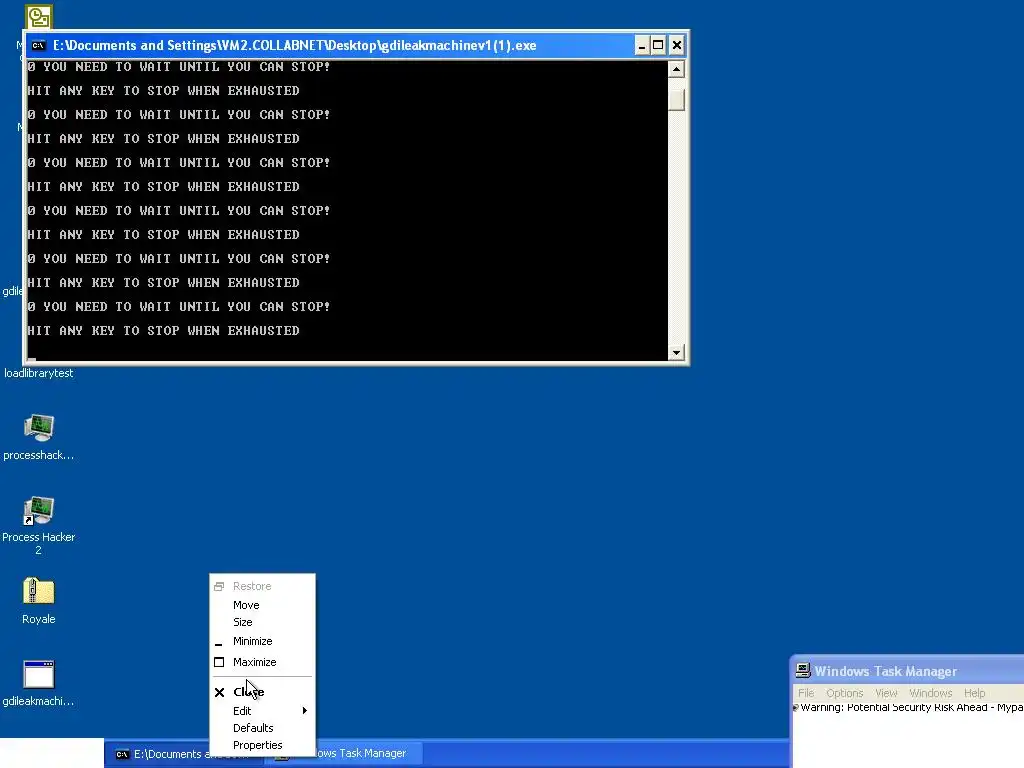This screenshot has width=1024, height=768.
Task: Select the gdileakmachi desktop icon
Action: (39, 675)
